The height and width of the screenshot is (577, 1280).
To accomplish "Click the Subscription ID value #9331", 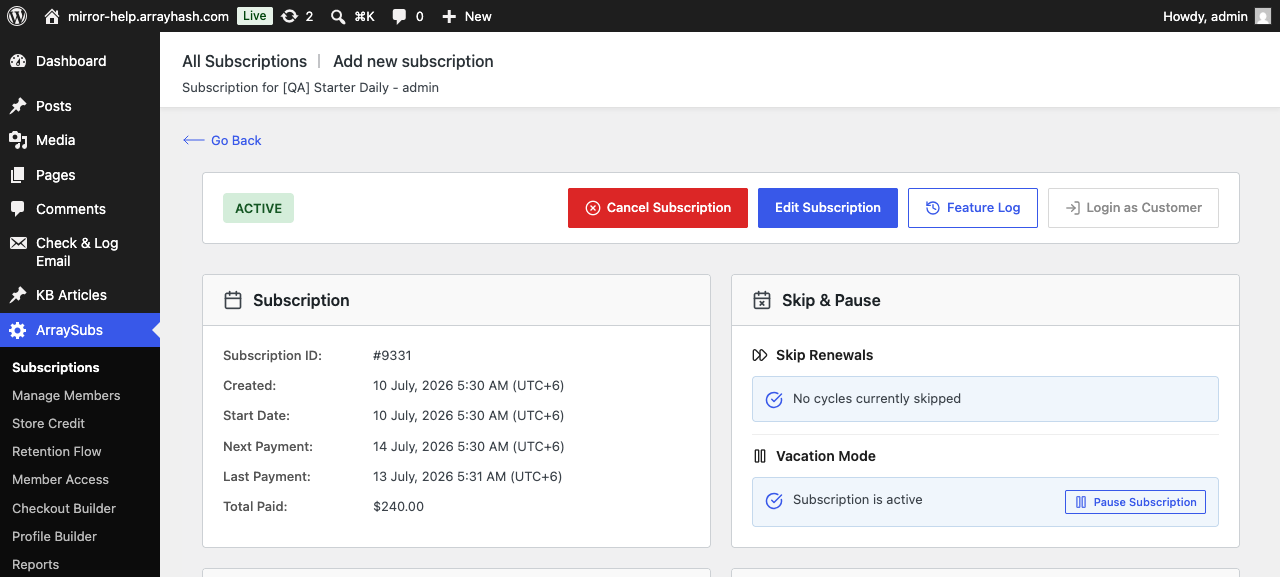I will [392, 355].
